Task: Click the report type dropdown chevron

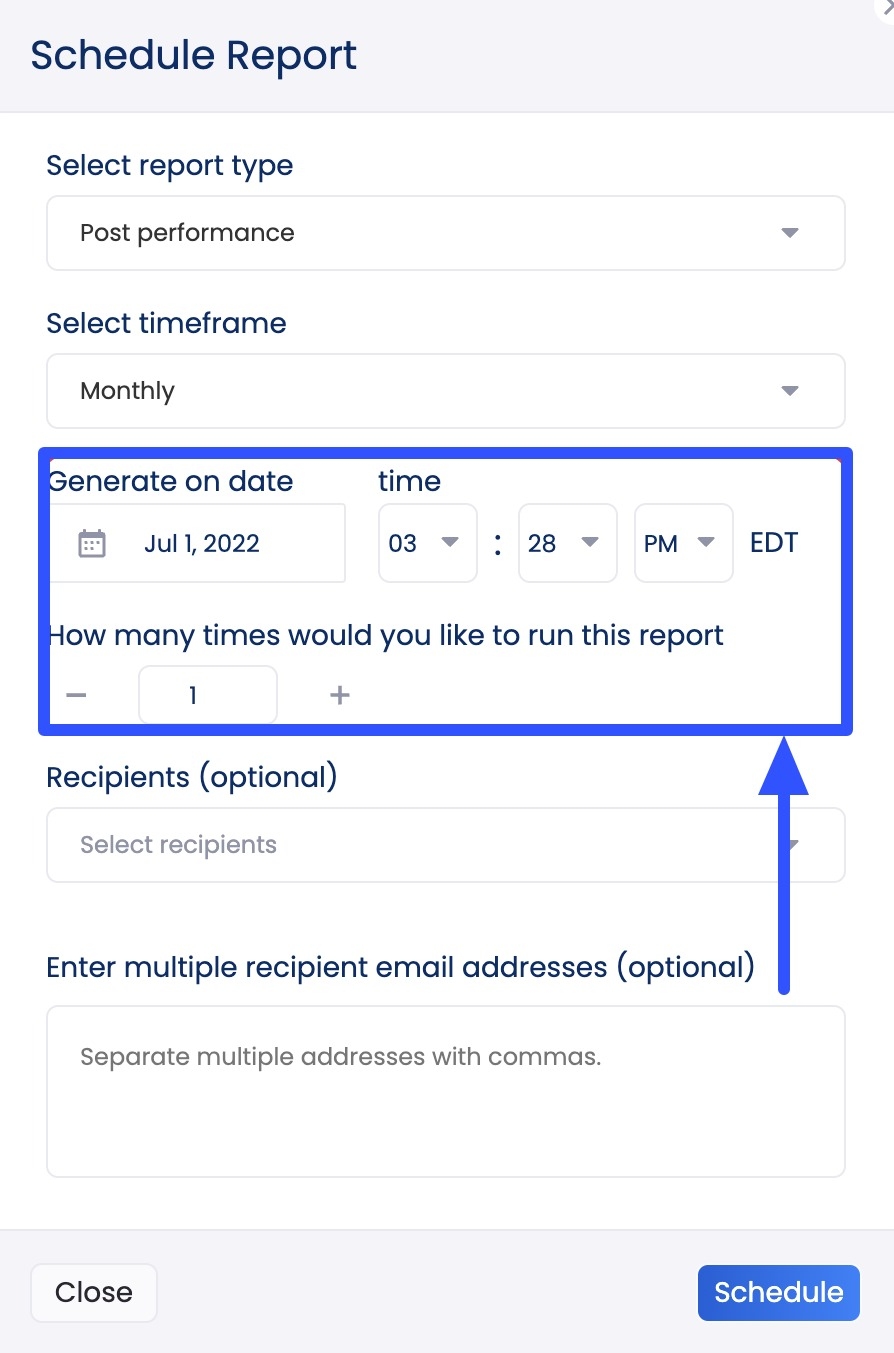Action: pyautogui.click(x=790, y=233)
